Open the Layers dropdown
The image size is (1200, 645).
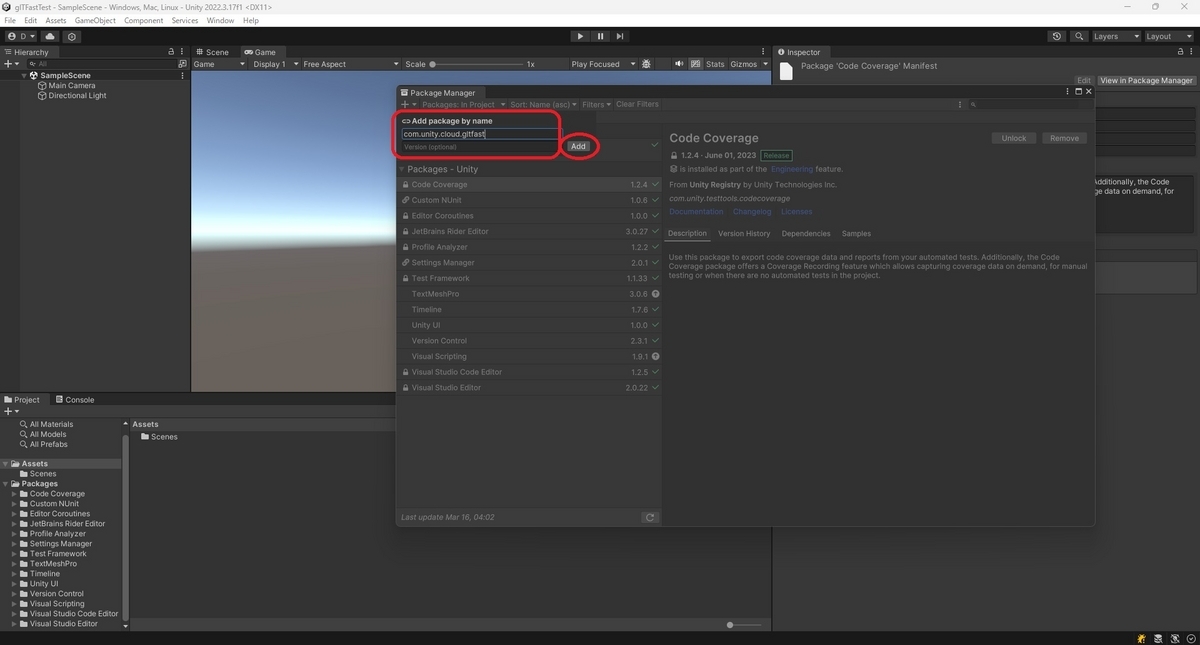tap(1115, 36)
